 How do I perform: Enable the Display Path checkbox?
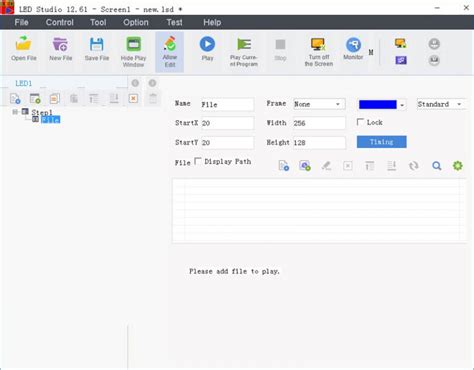point(198,161)
